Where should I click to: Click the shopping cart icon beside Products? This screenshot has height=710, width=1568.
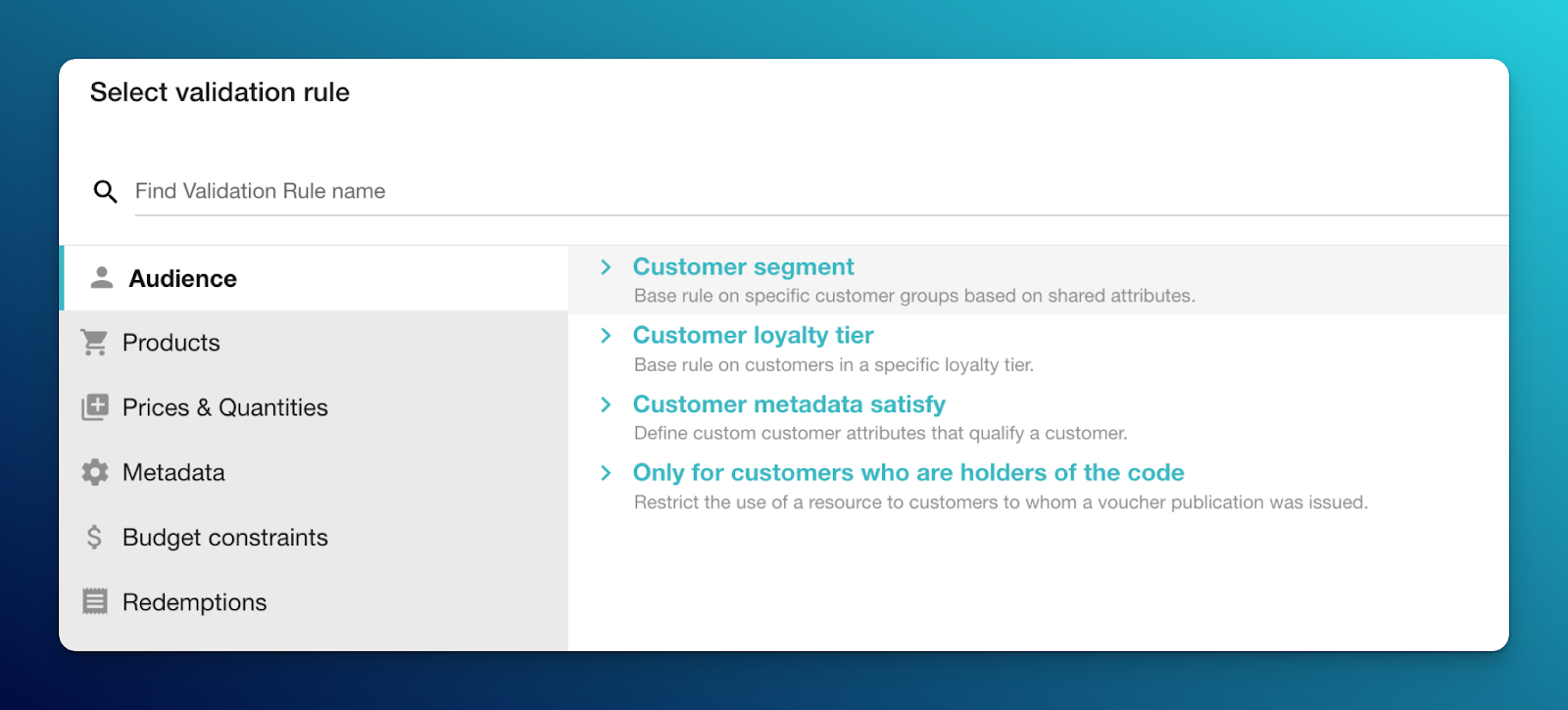pyautogui.click(x=94, y=342)
